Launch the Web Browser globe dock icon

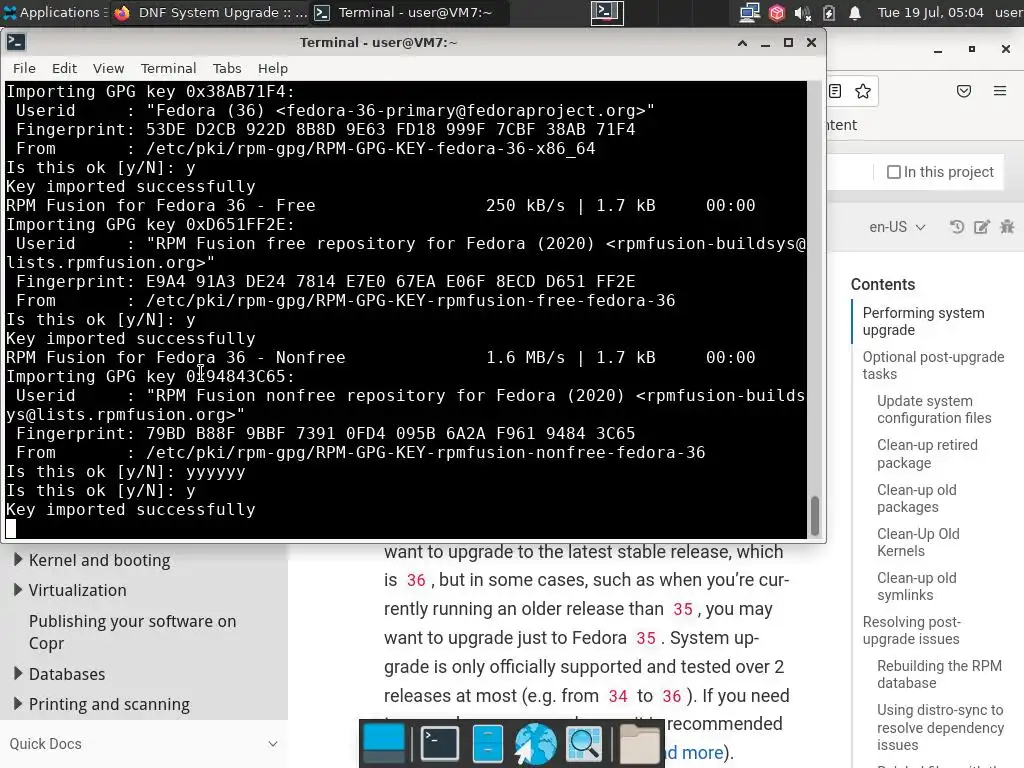[536, 743]
